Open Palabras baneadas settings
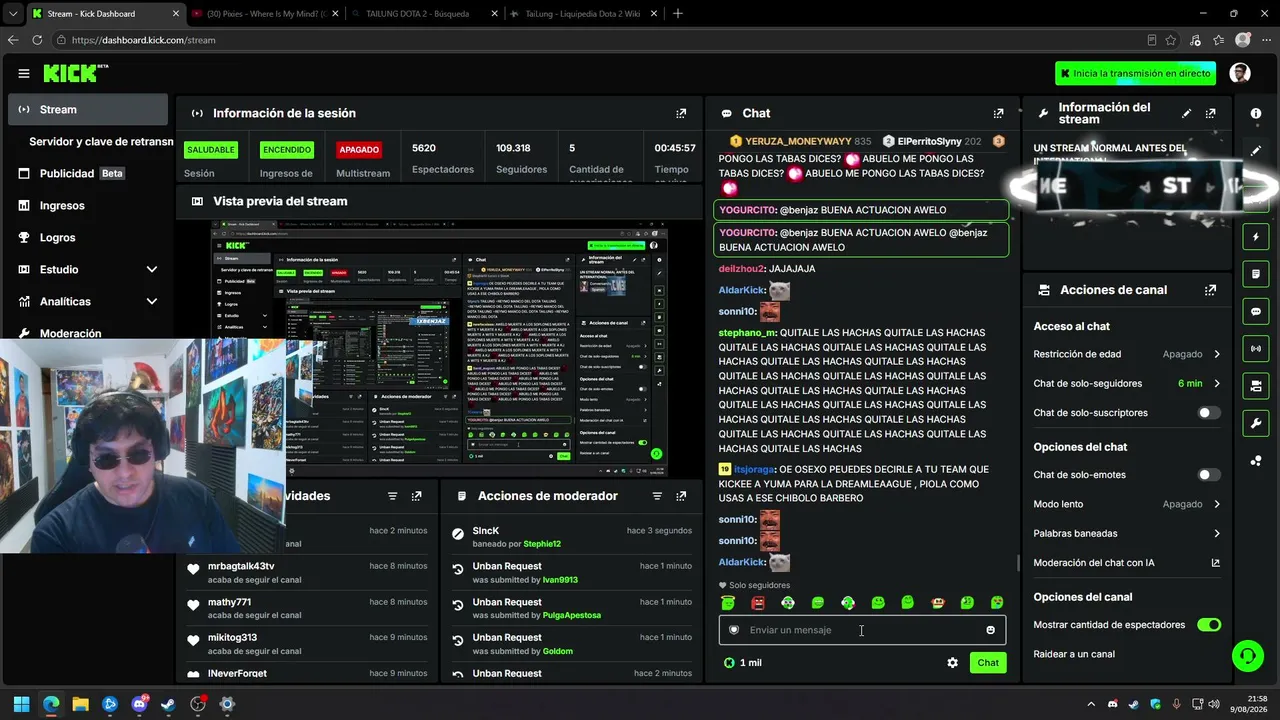 pyautogui.click(x=1127, y=533)
